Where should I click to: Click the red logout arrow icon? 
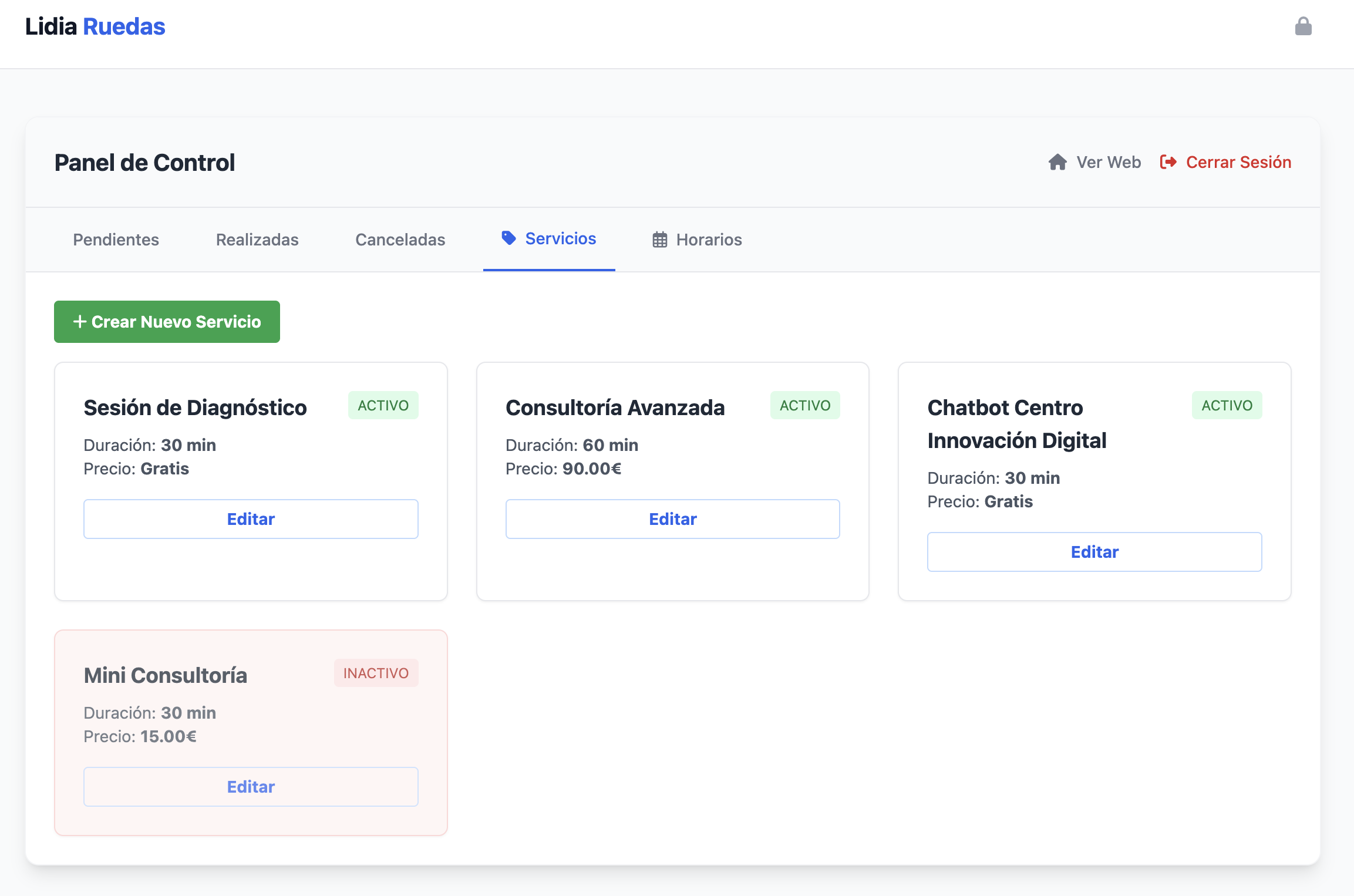click(1168, 162)
